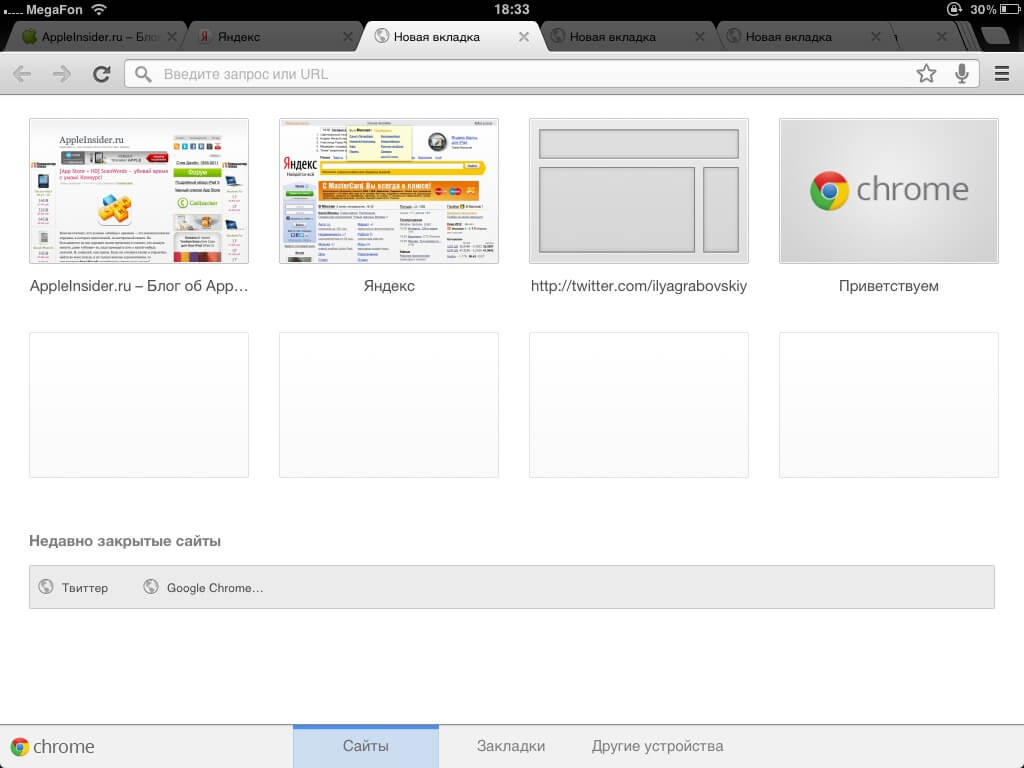Image resolution: width=1024 pixels, height=768 pixels.
Task: Open the Приветствуем chrome thumbnail
Action: coord(889,191)
